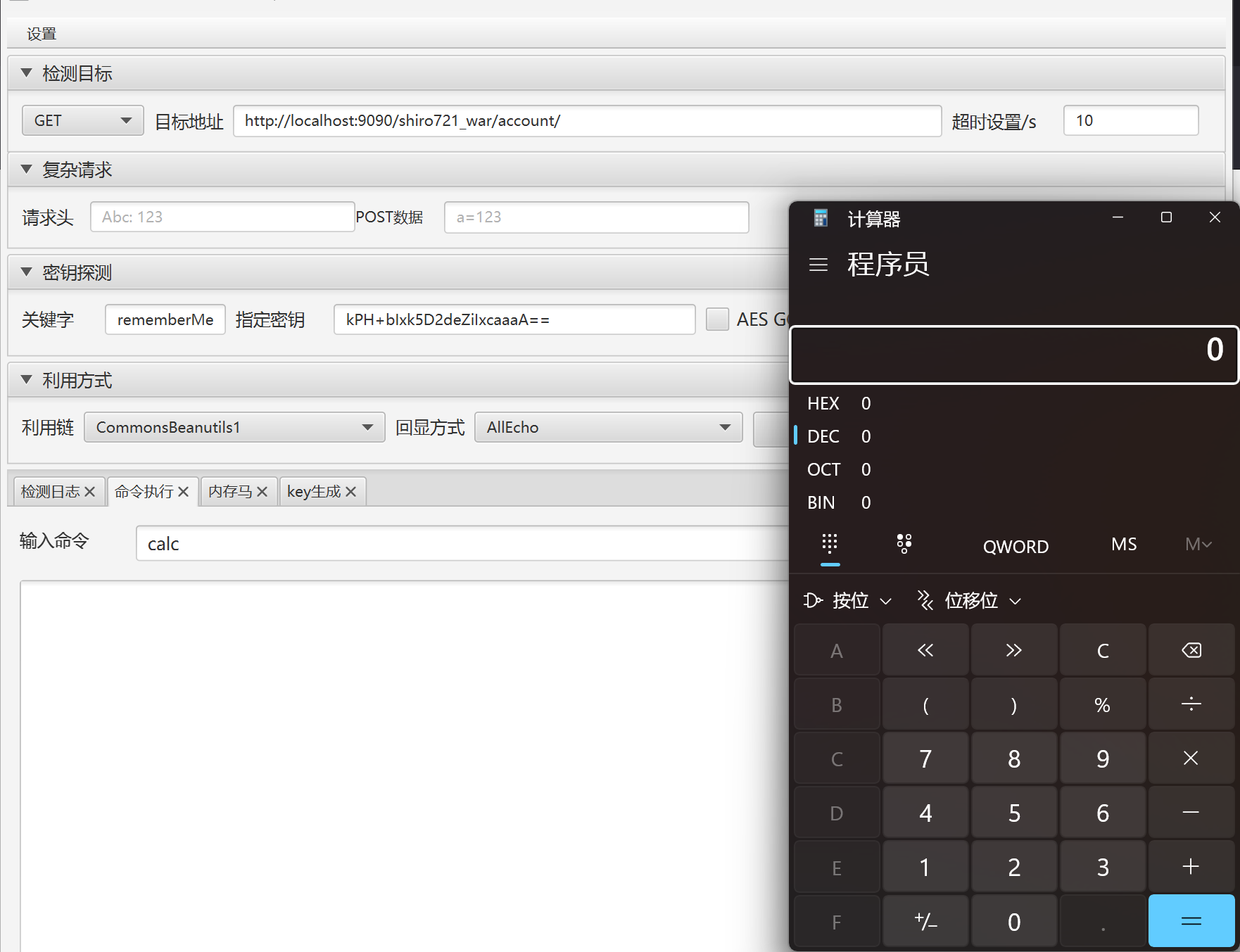Viewport: 1240px width, 952px height.
Task: Close the 检测日志 tab
Action: click(x=89, y=492)
